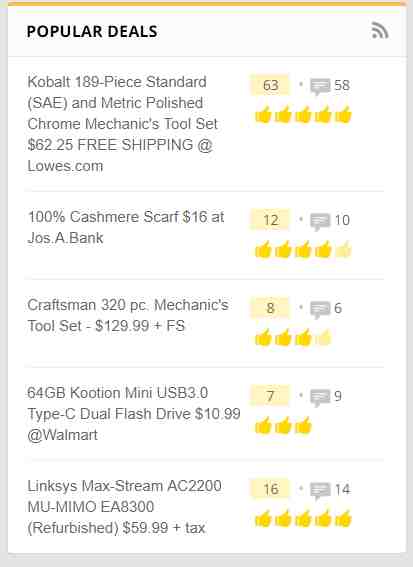This screenshot has height=567, width=413.
Task: Open 64GB Kootion Mini USB3.0 deal
Action: pos(134,414)
